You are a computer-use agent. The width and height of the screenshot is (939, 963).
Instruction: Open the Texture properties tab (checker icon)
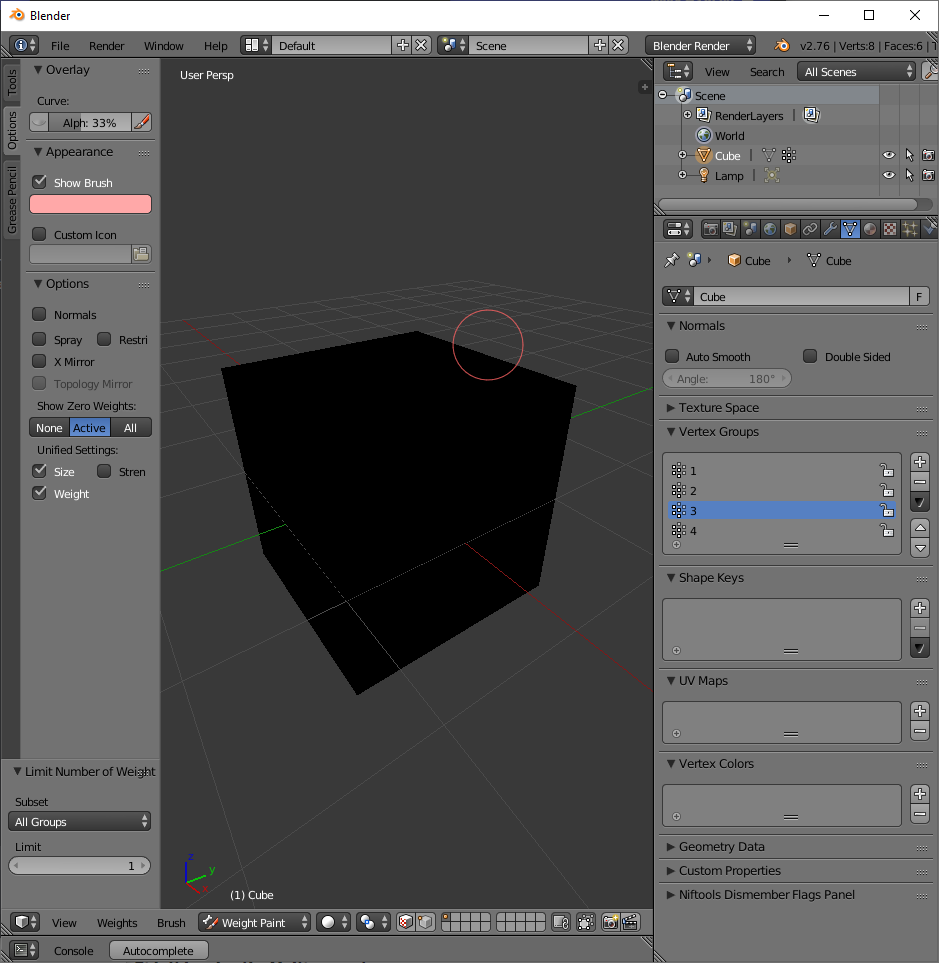click(x=889, y=229)
